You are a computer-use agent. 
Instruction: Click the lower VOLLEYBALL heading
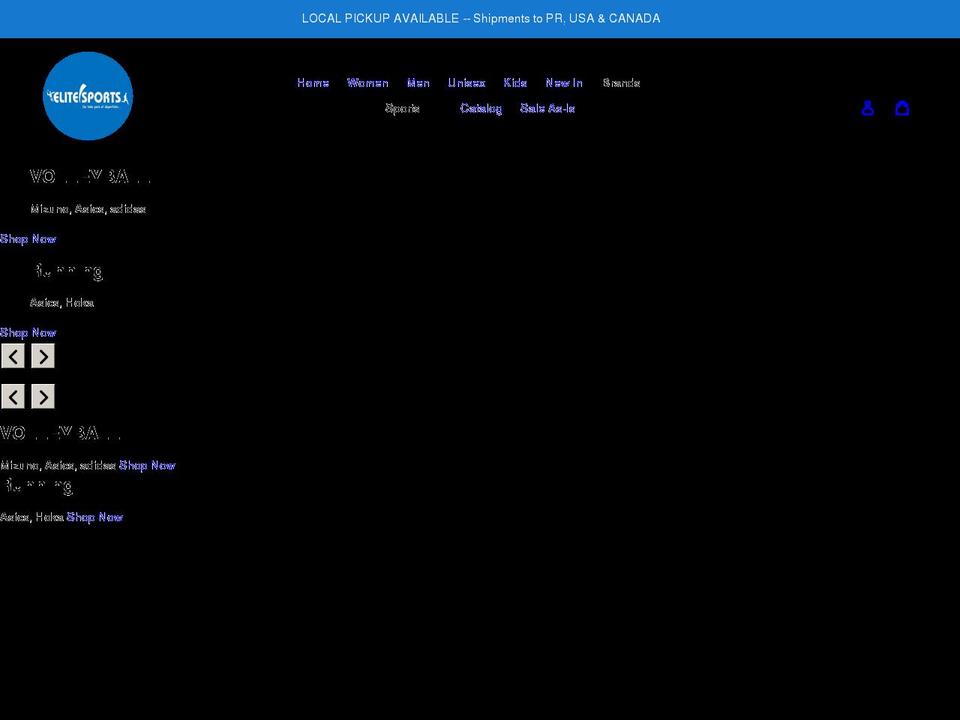[x=60, y=433]
